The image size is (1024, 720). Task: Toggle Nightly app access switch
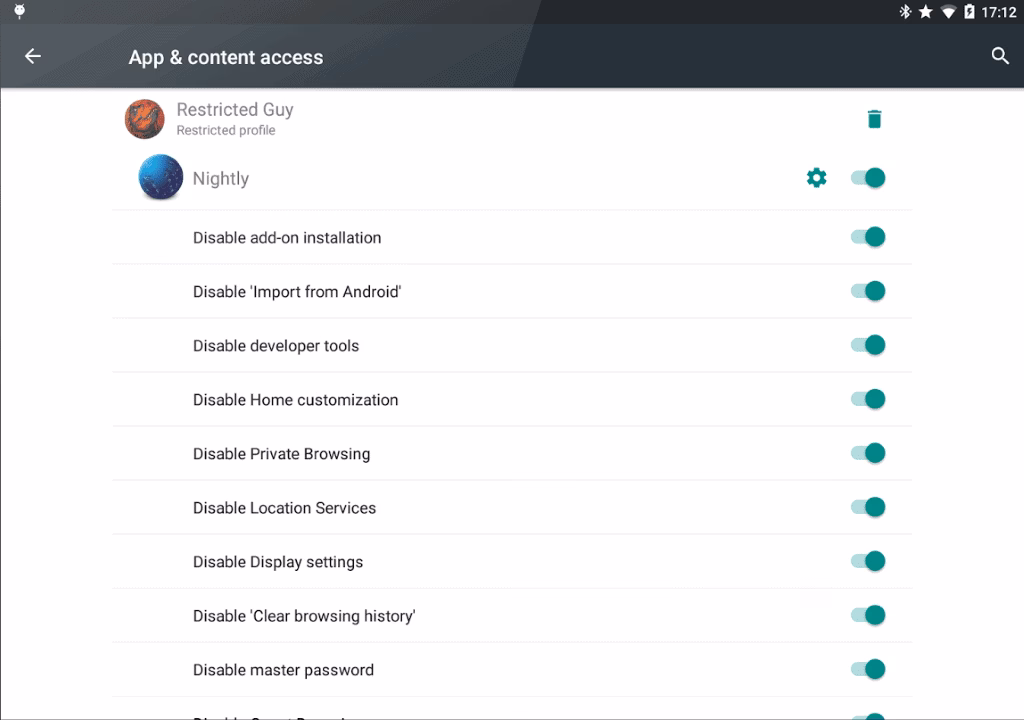[868, 177]
